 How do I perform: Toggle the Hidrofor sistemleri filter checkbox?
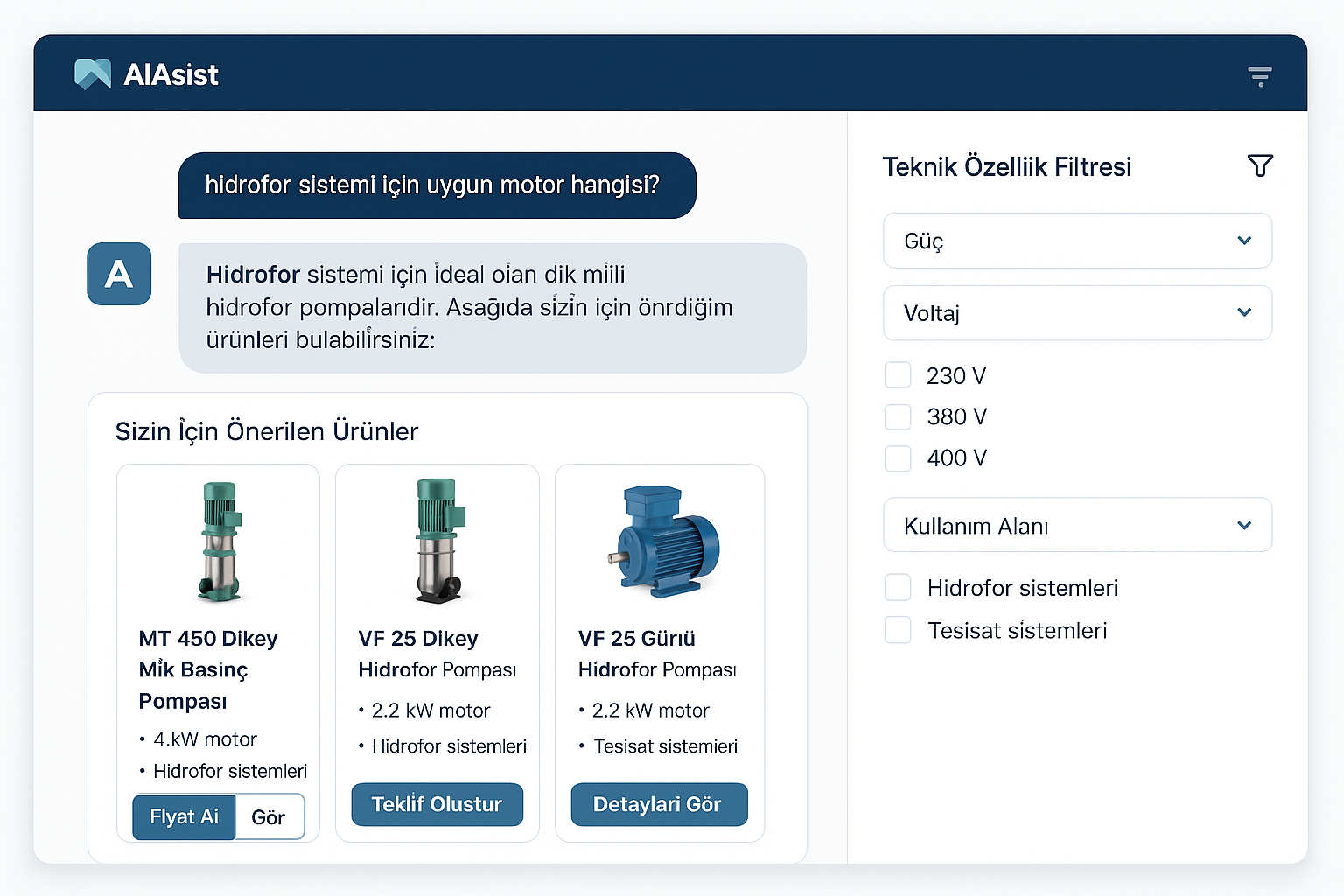898,588
